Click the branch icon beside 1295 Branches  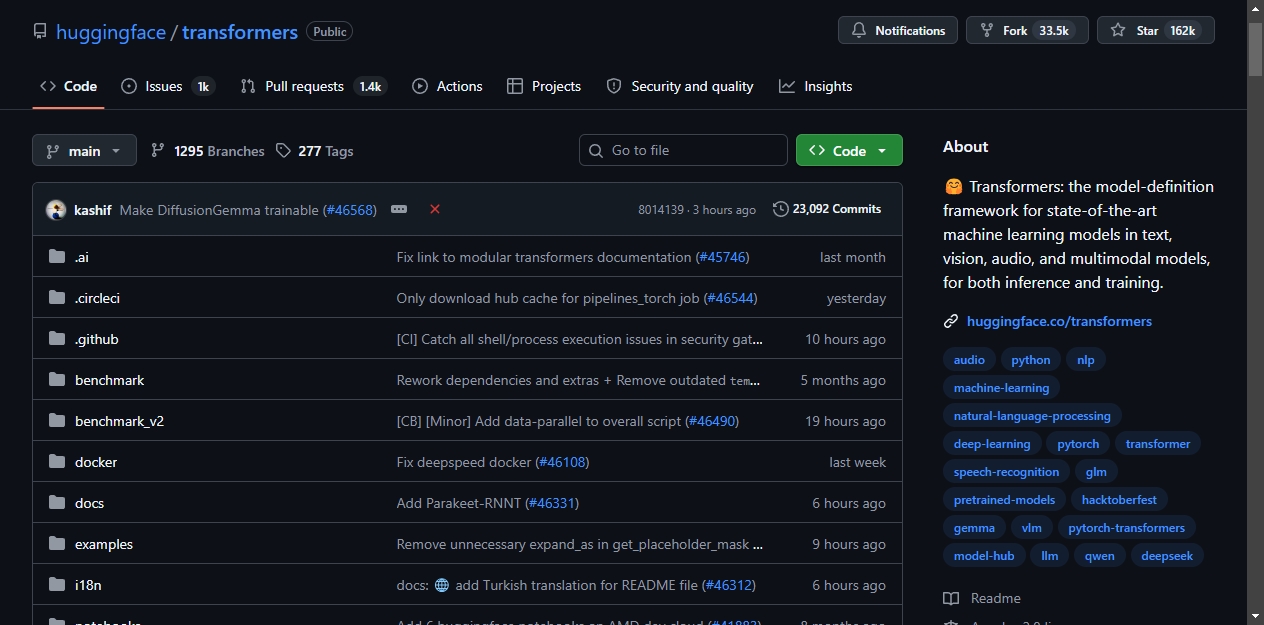tap(158, 151)
